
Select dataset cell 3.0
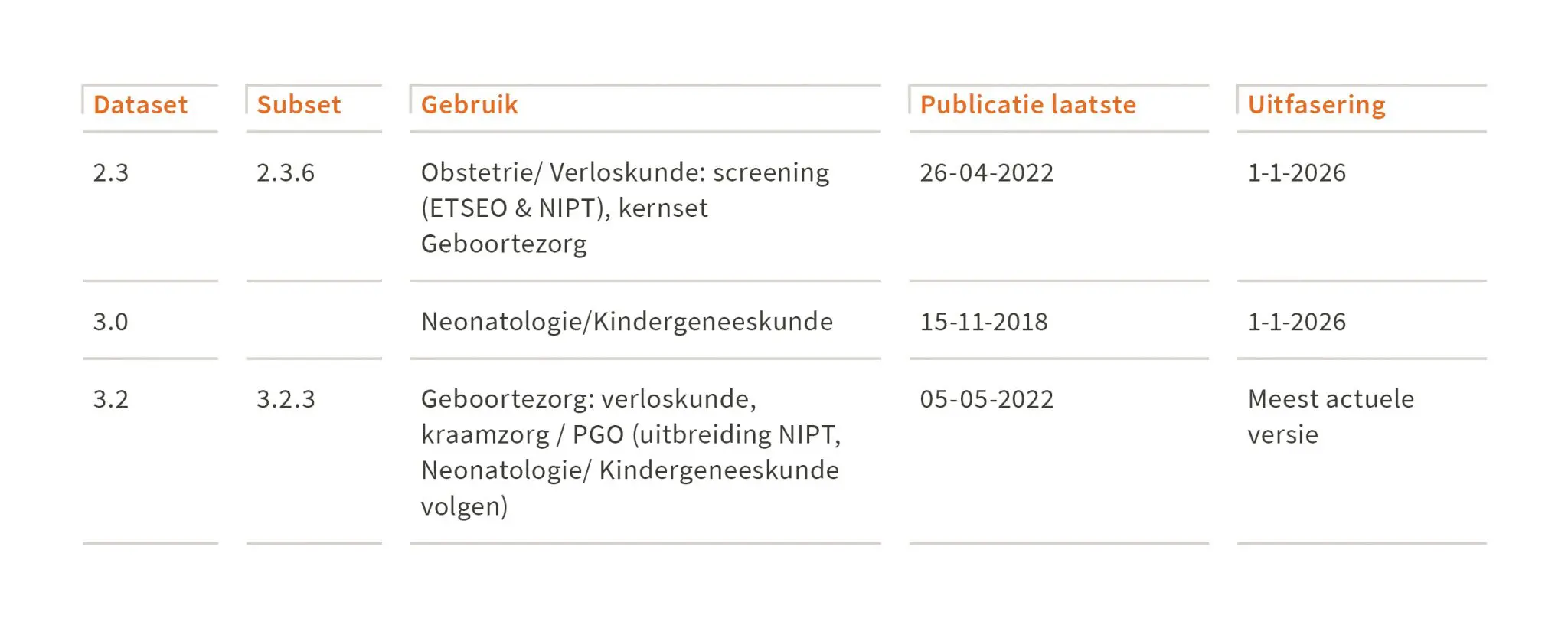111,322
